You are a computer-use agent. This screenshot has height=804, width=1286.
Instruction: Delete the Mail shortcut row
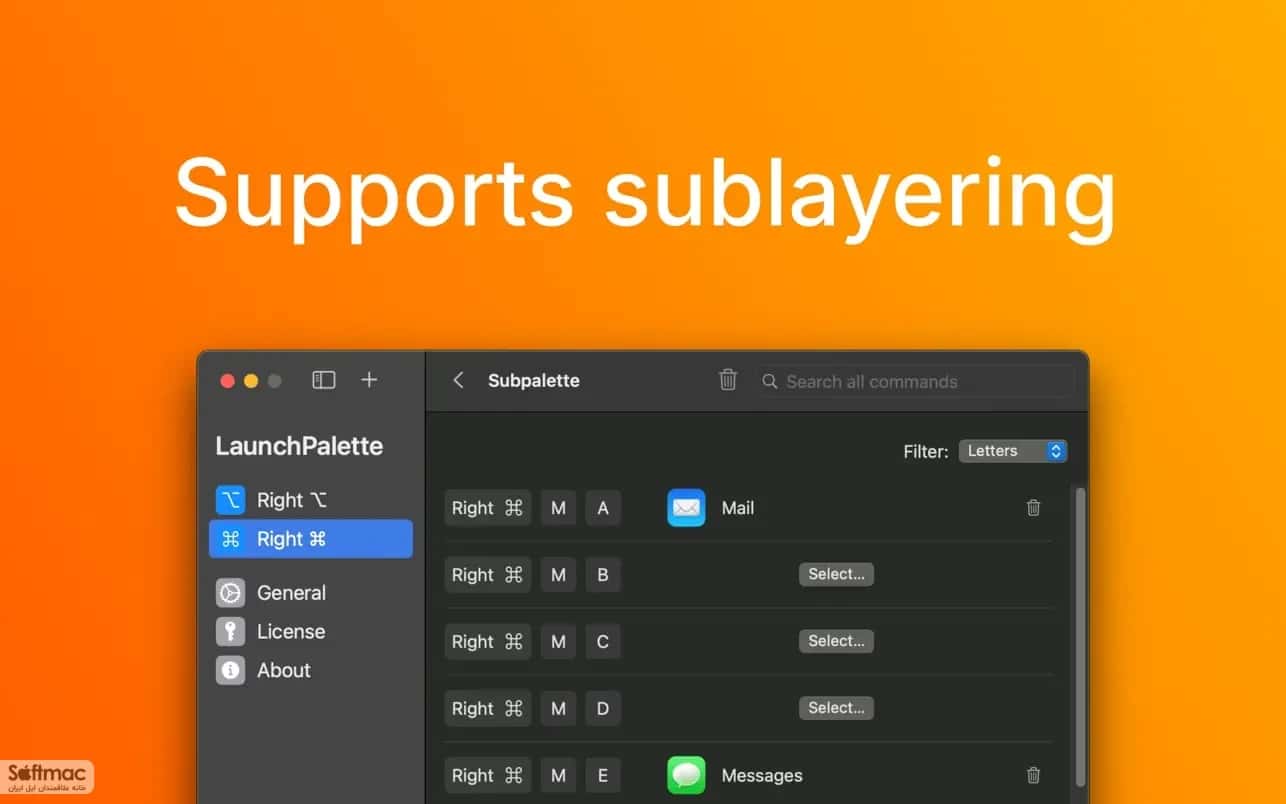tap(1033, 507)
